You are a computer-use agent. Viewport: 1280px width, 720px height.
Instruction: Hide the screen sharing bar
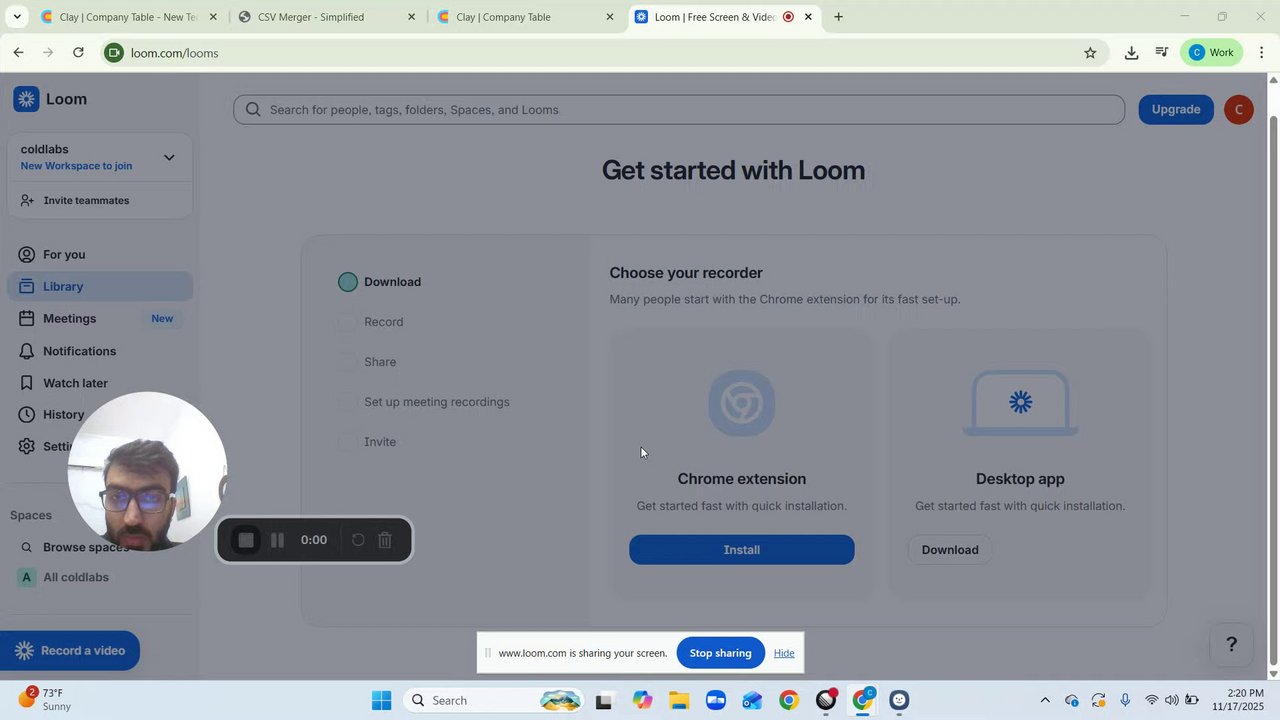pyautogui.click(x=784, y=653)
